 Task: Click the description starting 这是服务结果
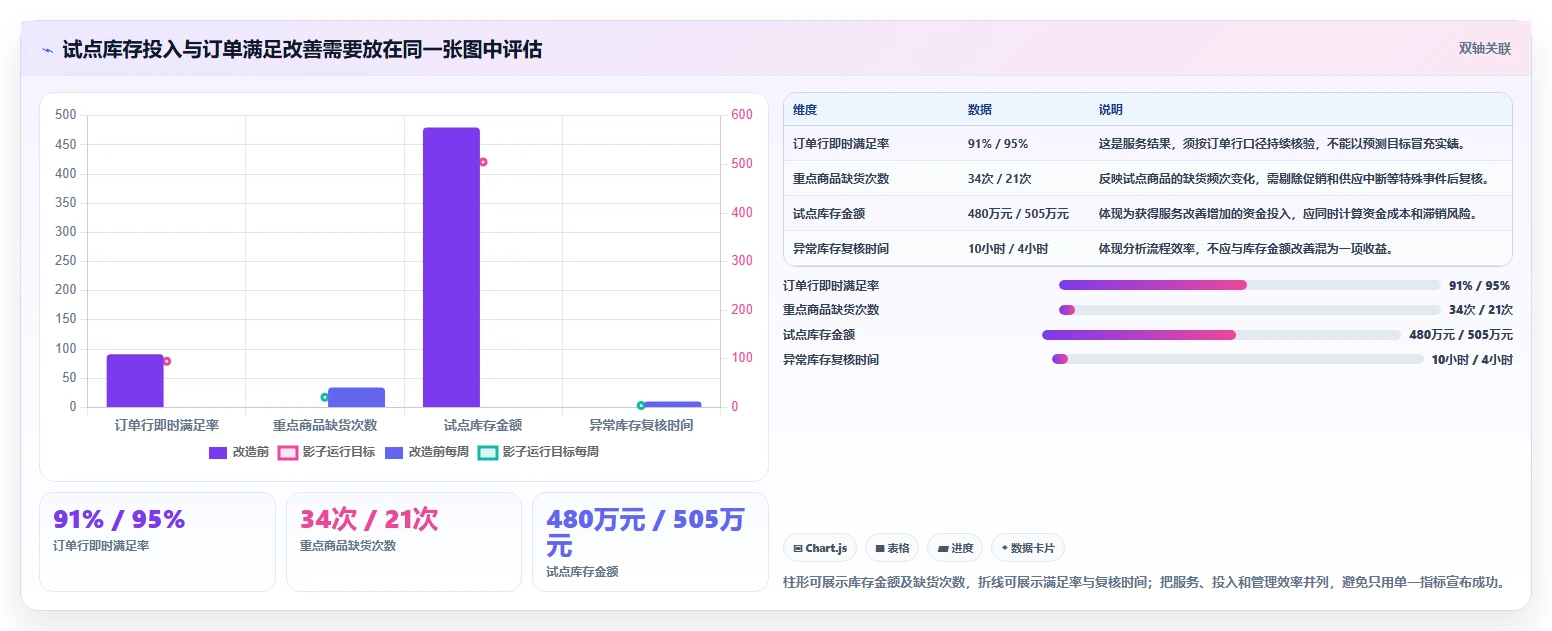click(x=1282, y=144)
